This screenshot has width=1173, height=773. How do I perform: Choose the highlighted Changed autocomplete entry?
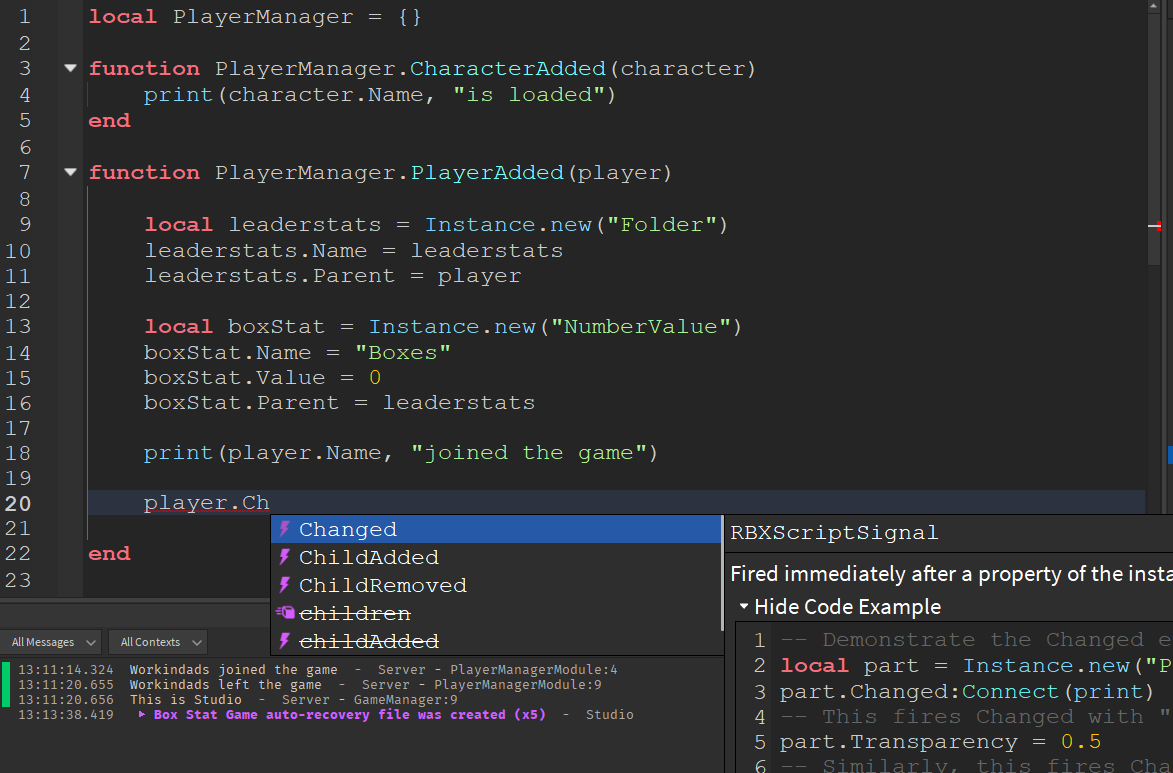pyautogui.click(x=347, y=529)
